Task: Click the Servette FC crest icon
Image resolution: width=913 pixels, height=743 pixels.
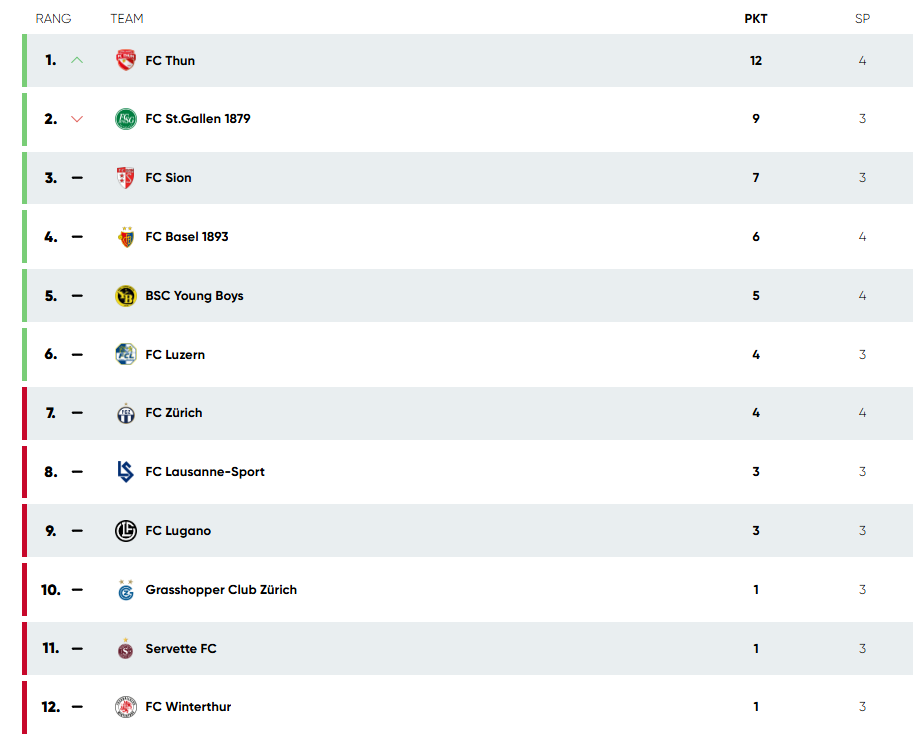Action: 126,649
